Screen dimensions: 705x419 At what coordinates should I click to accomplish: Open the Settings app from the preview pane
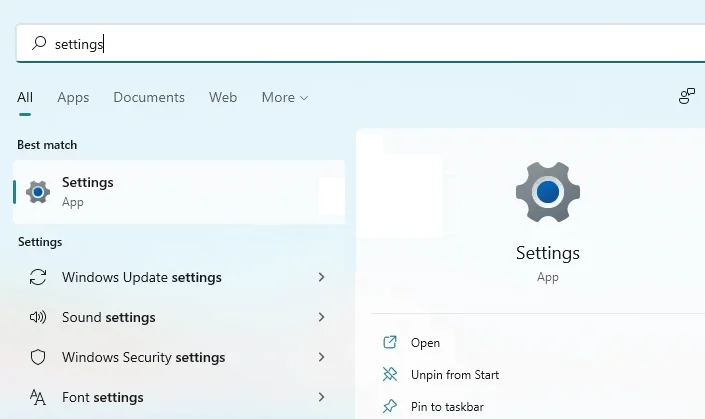(425, 343)
